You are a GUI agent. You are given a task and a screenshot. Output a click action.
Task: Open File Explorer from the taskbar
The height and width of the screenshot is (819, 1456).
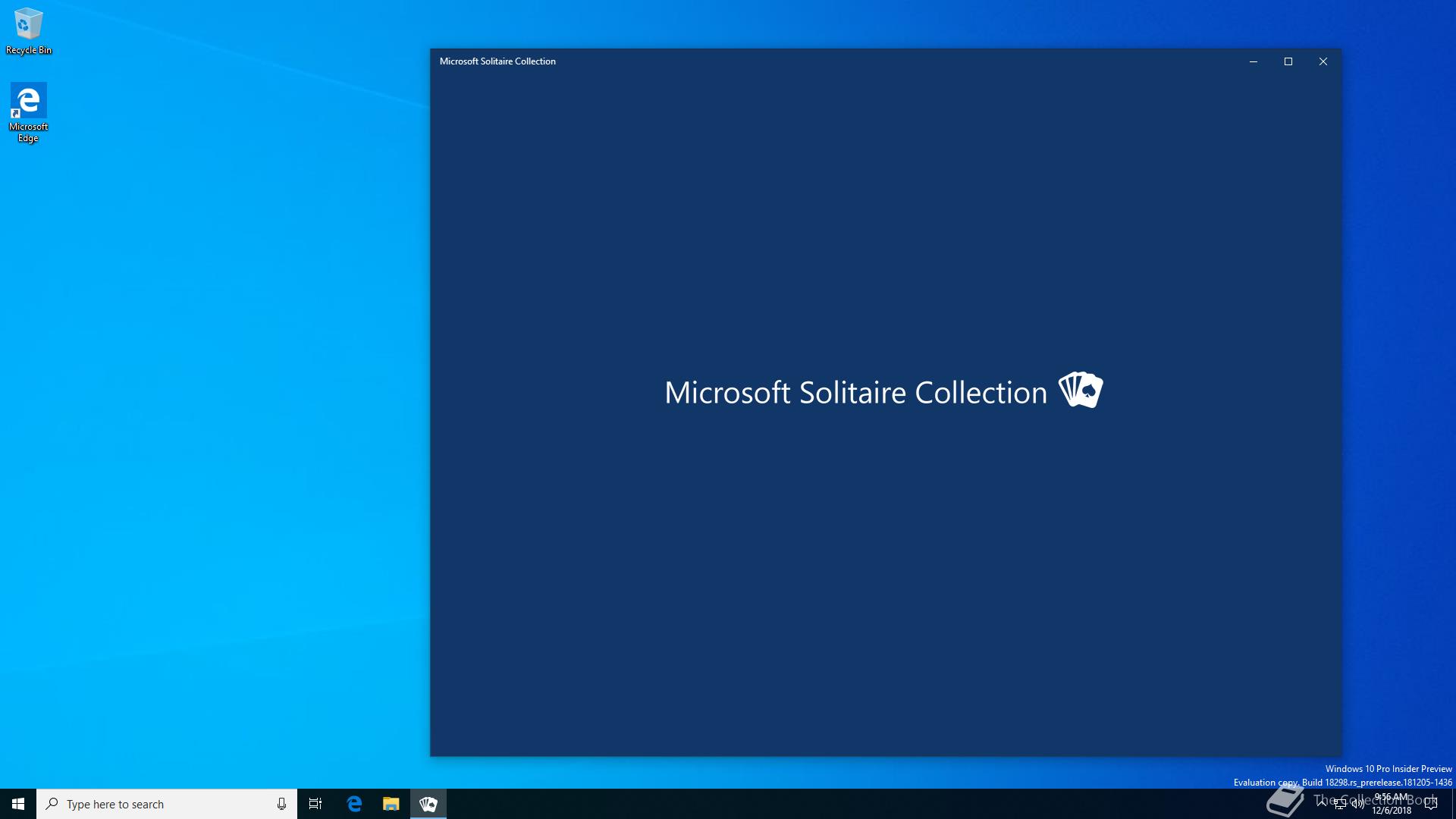tap(391, 804)
